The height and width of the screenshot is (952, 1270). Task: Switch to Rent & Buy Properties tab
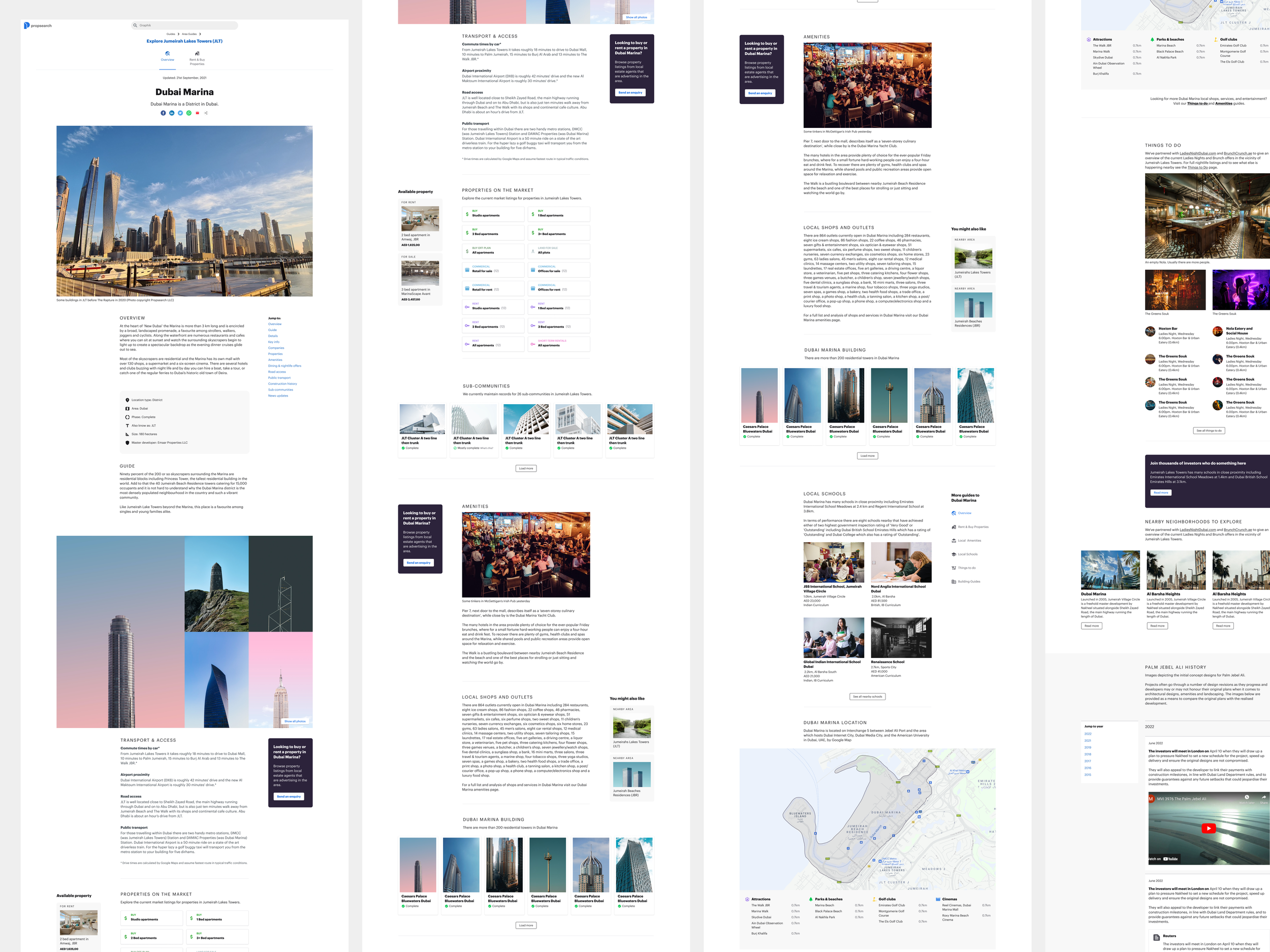pyautogui.click(x=197, y=57)
